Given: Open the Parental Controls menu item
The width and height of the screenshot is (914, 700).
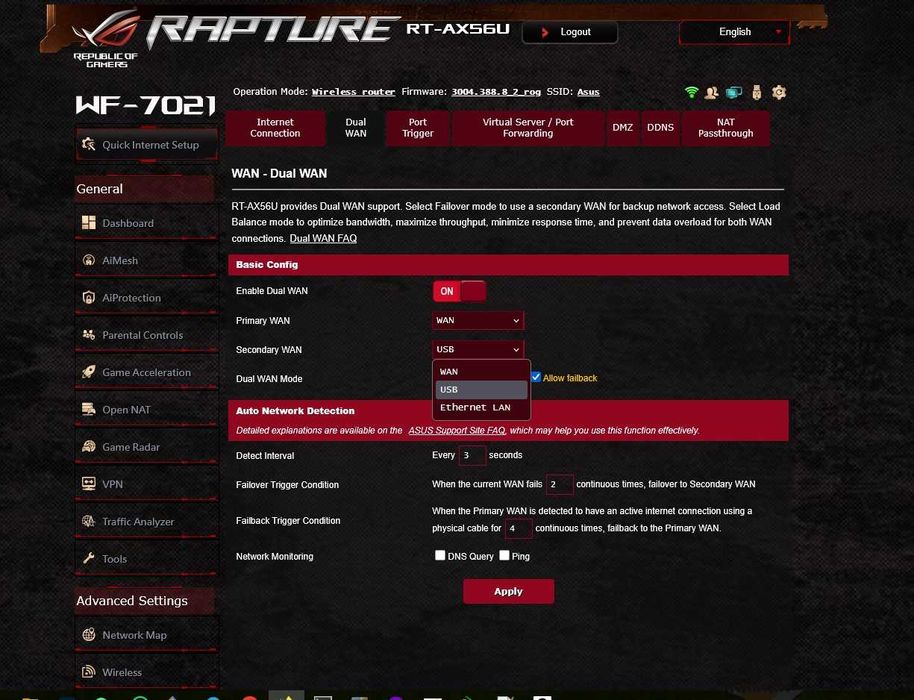Looking at the screenshot, I should click(146, 335).
